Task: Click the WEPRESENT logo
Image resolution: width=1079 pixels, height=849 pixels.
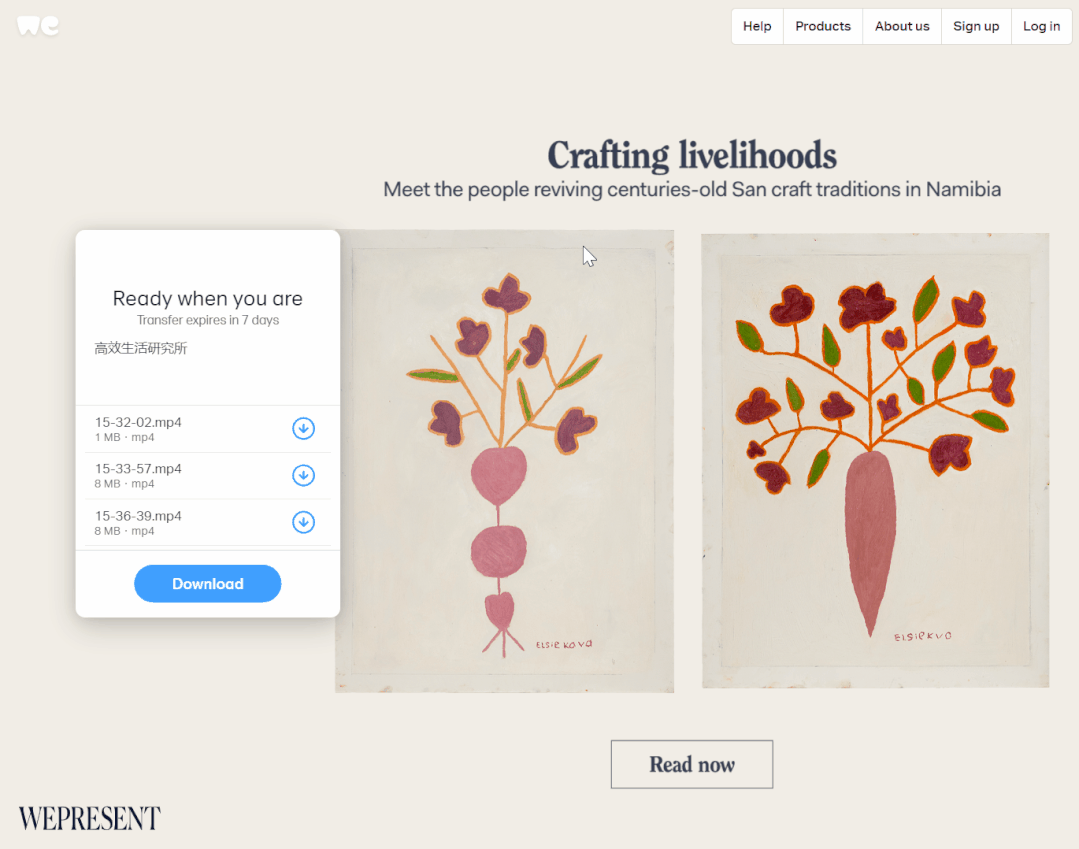Action: [x=89, y=818]
